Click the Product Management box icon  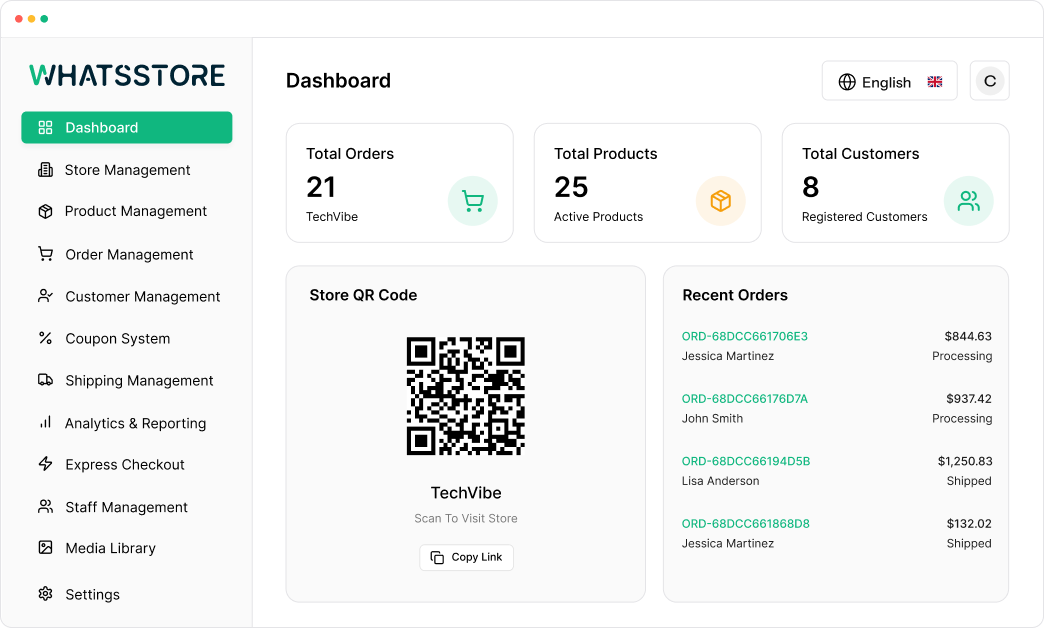[45, 211]
